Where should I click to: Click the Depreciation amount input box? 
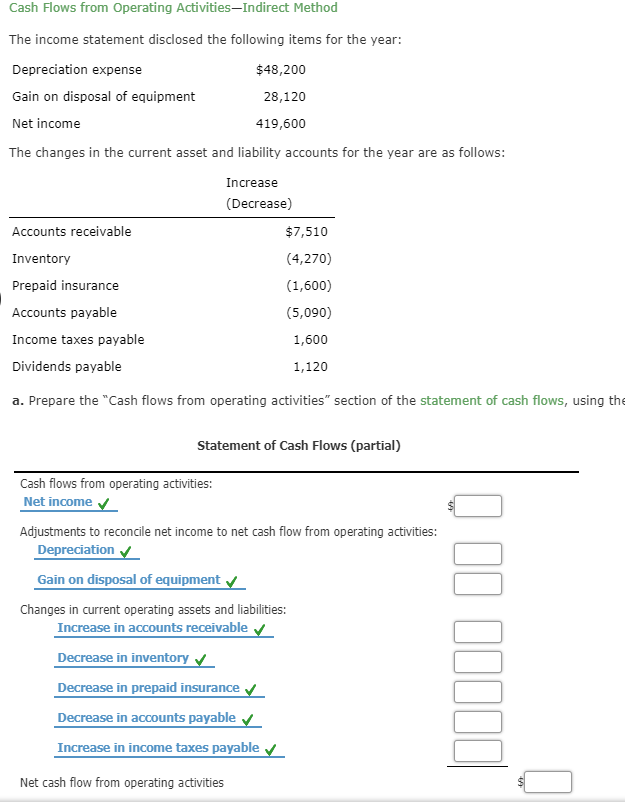click(477, 553)
